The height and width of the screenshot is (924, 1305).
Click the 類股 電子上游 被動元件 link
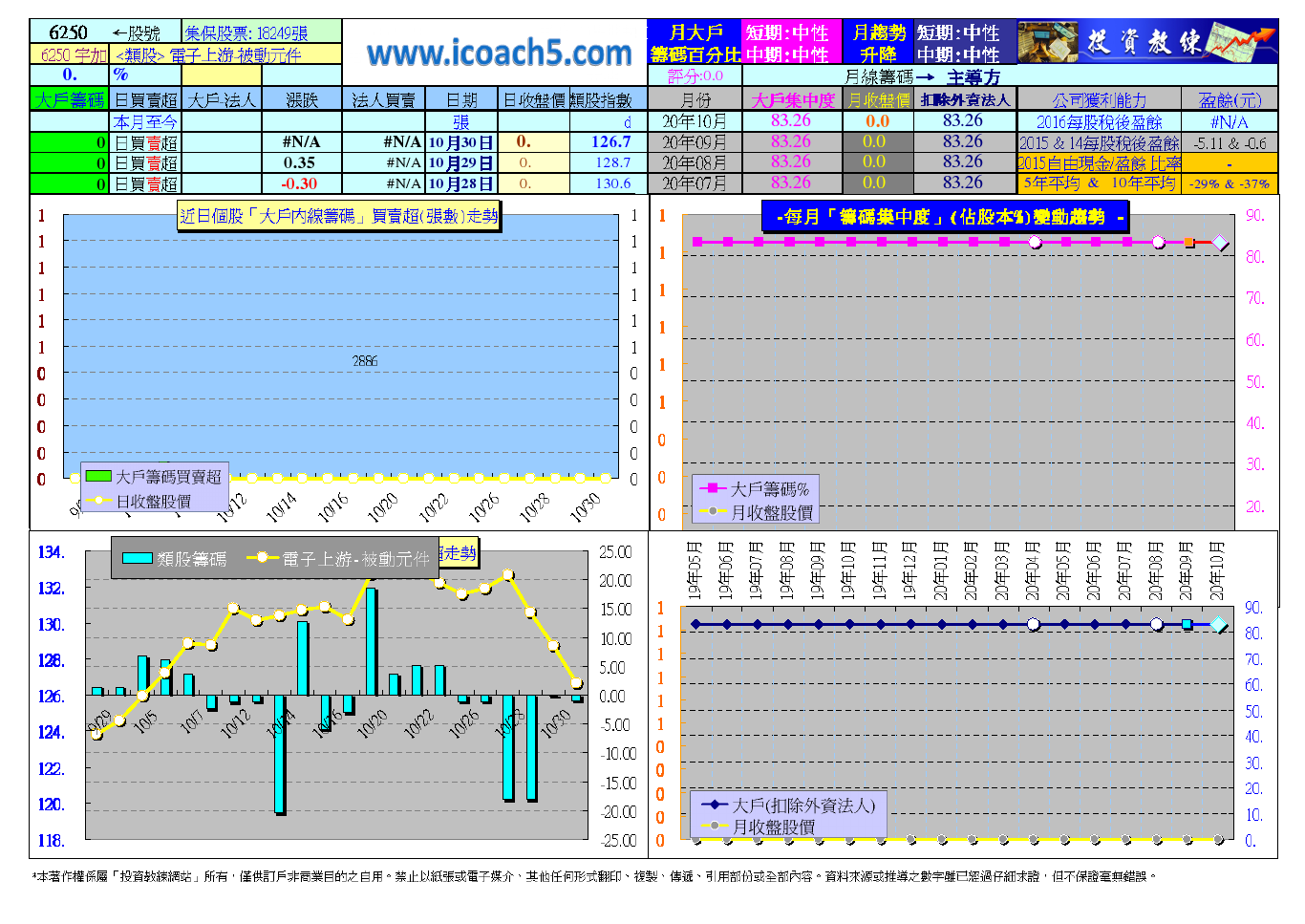point(208,55)
